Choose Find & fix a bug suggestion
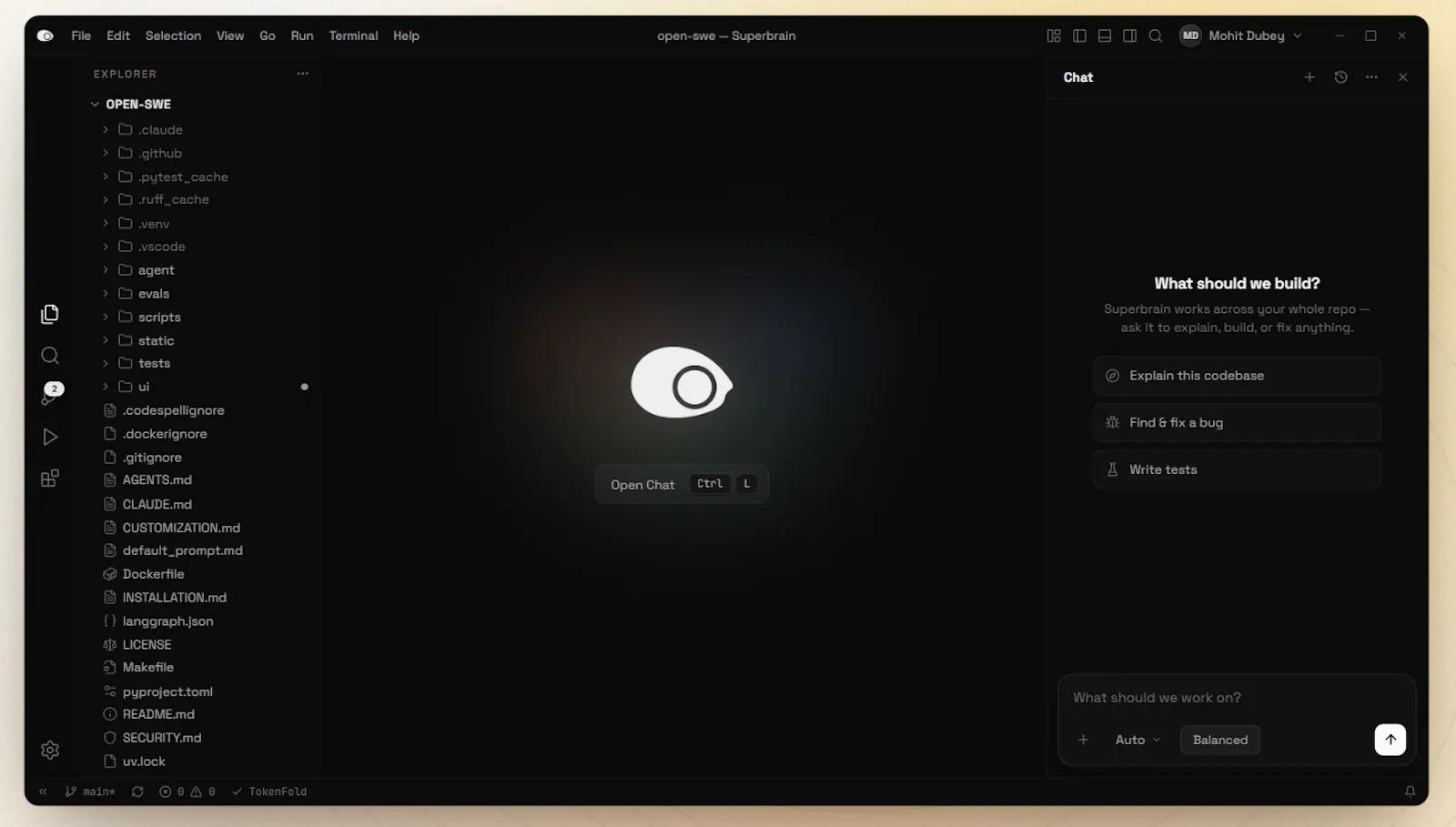1456x827 pixels. [1237, 422]
